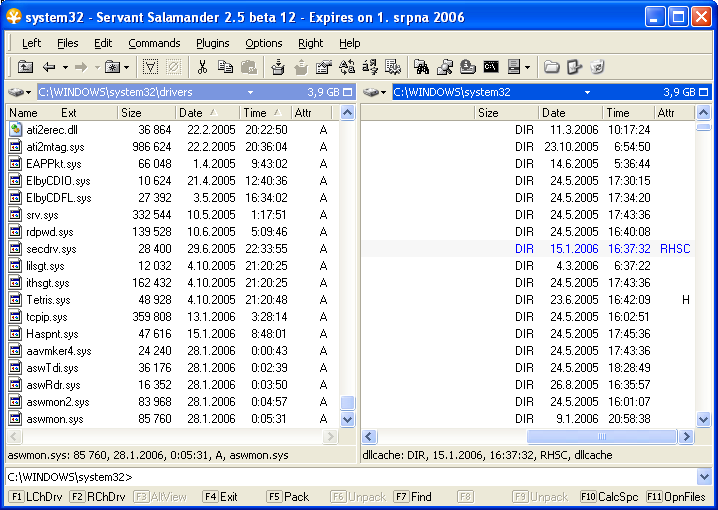Screen dimensions: 718x510
Task: Maximize right panel via square beside 3,9 GB
Action: coord(704,92)
